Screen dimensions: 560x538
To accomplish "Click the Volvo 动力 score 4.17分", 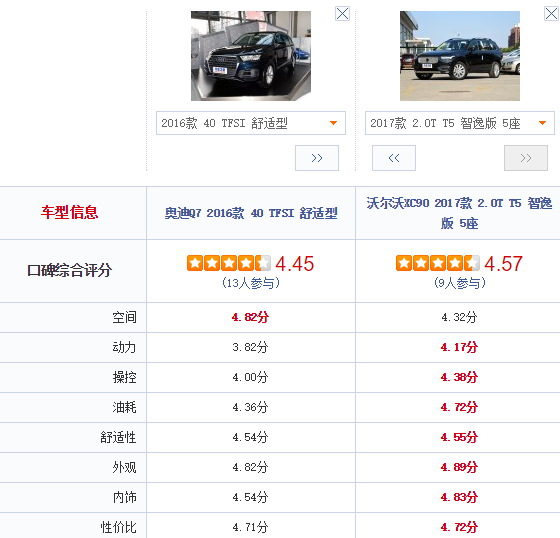I will (459, 347).
